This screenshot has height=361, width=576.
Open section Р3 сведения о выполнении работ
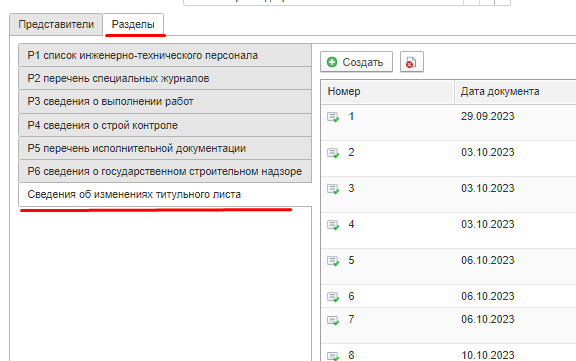click(165, 101)
